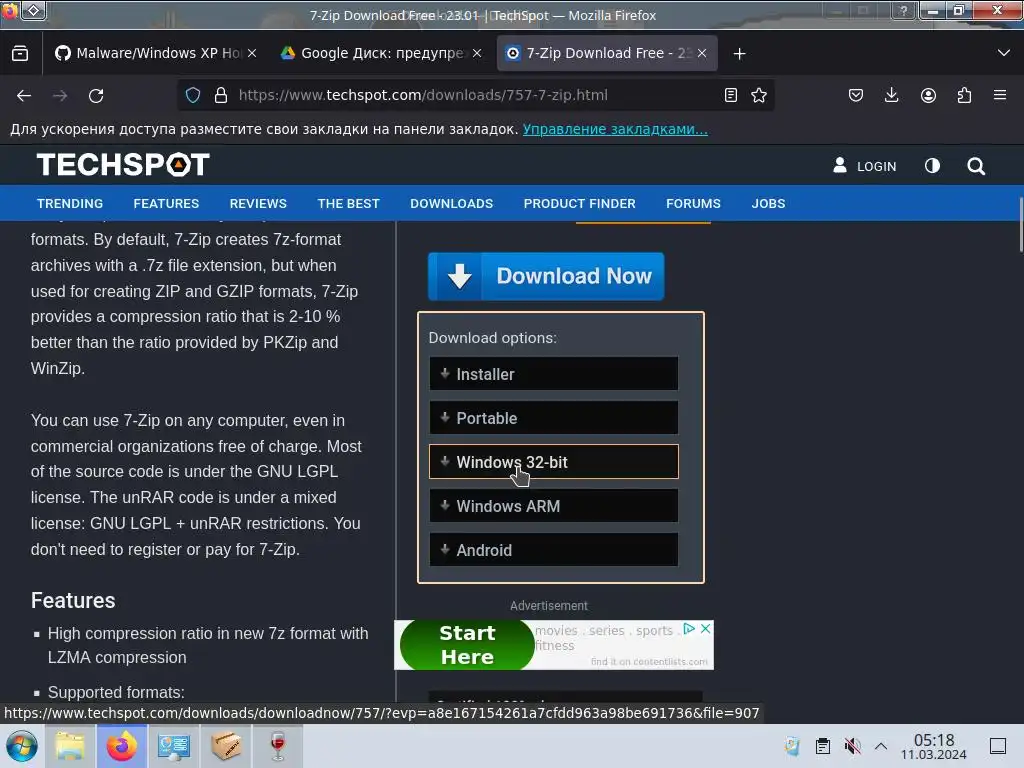Image resolution: width=1024 pixels, height=768 pixels.
Task: Save page to Pocket
Action: click(856, 95)
